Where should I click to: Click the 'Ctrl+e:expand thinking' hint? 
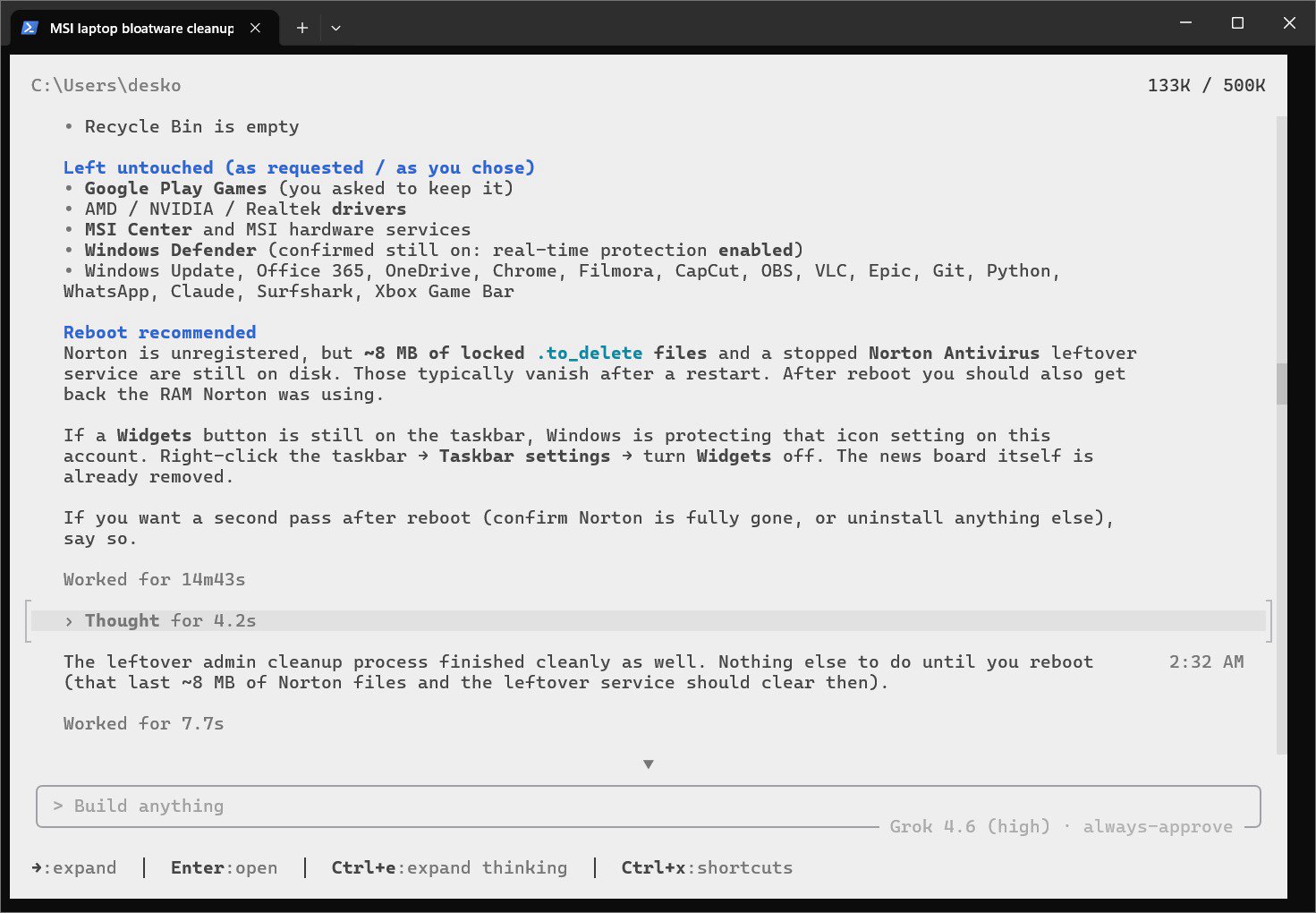[x=449, y=868]
